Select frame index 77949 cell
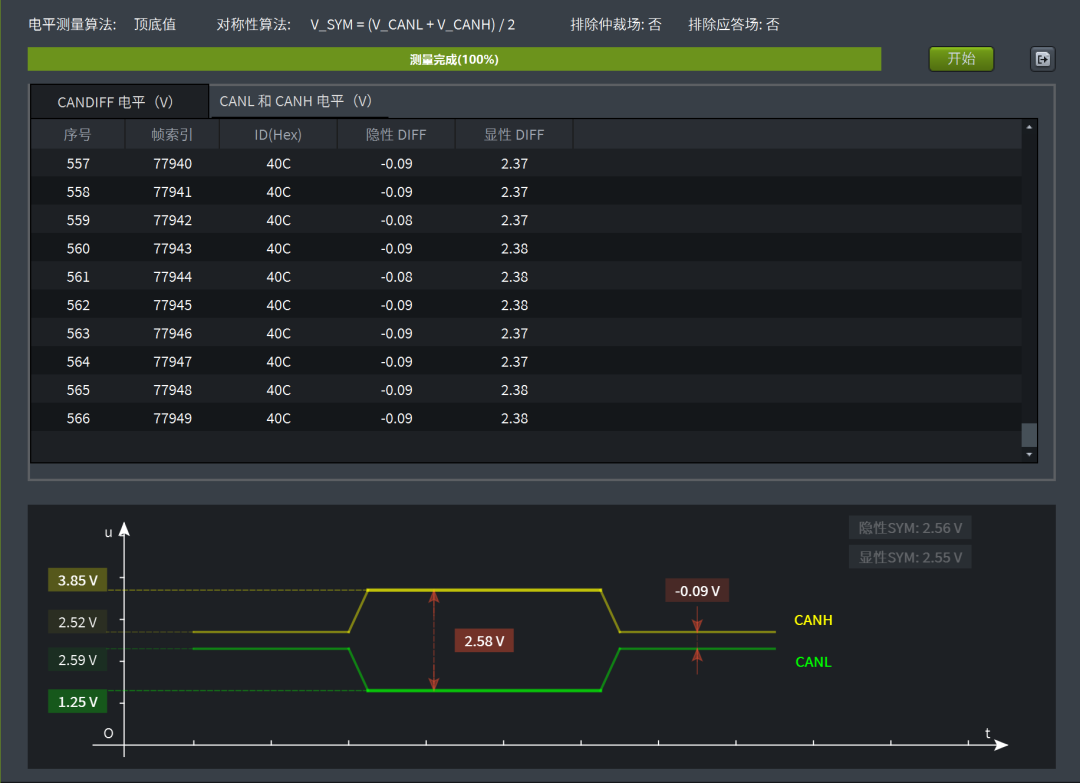The width and height of the screenshot is (1080, 783). (172, 418)
